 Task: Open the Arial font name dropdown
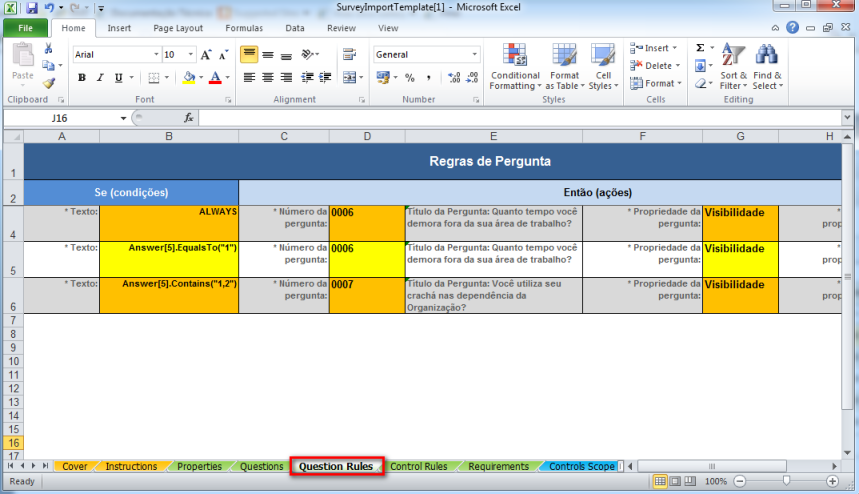pyautogui.click(x=156, y=54)
